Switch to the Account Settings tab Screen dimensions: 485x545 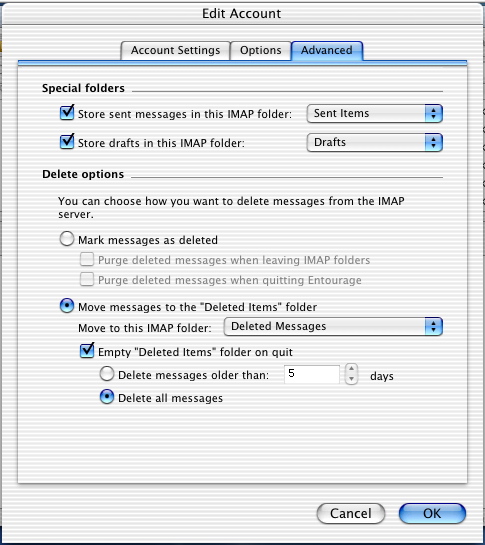tap(175, 50)
